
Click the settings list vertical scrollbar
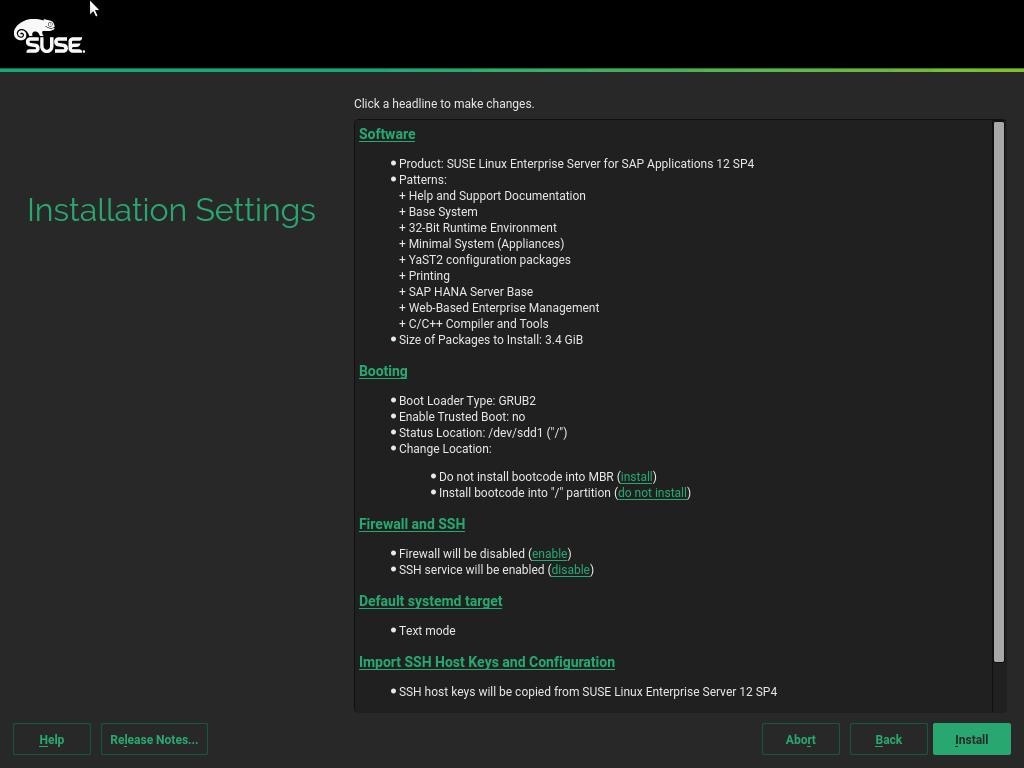click(x=999, y=392)
